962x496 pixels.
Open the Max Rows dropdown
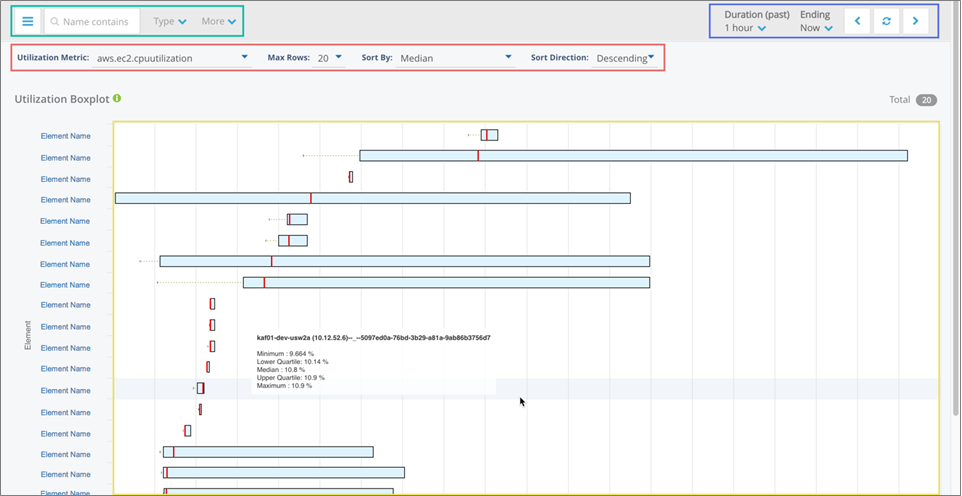point(328,58)
